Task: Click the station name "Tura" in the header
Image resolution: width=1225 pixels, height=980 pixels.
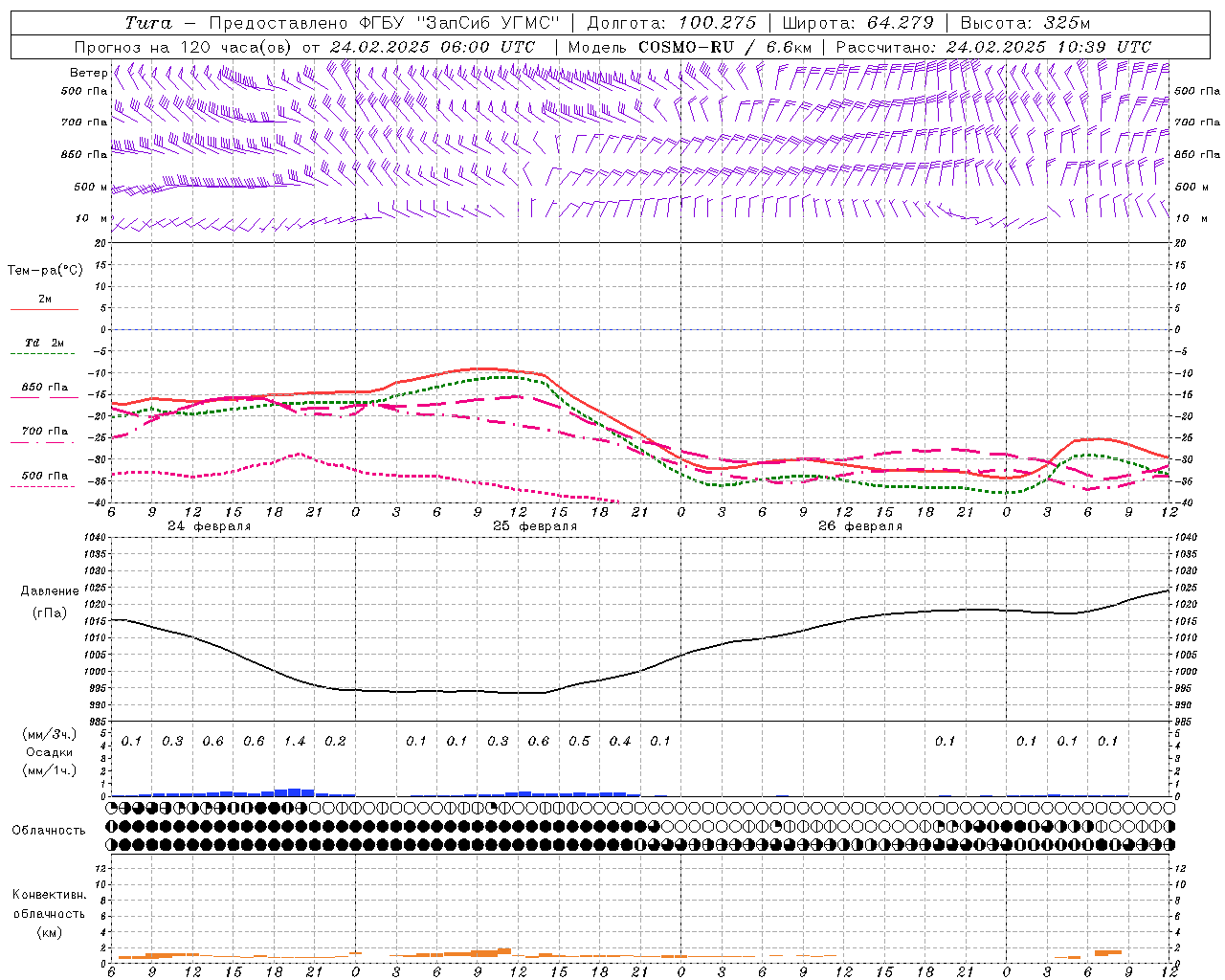Action: [148, 23]
